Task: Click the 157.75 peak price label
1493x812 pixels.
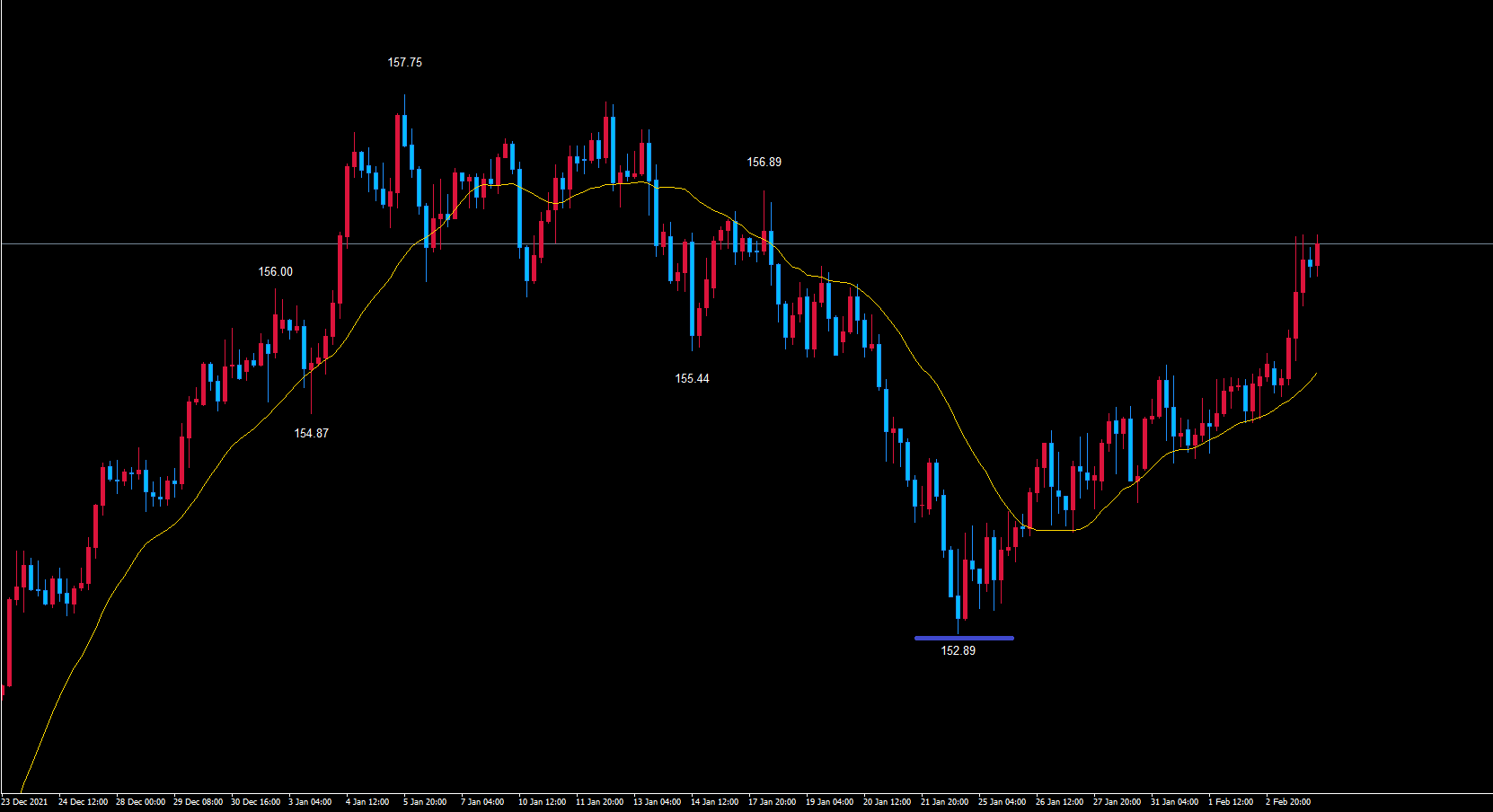Action: click(404, 63)
